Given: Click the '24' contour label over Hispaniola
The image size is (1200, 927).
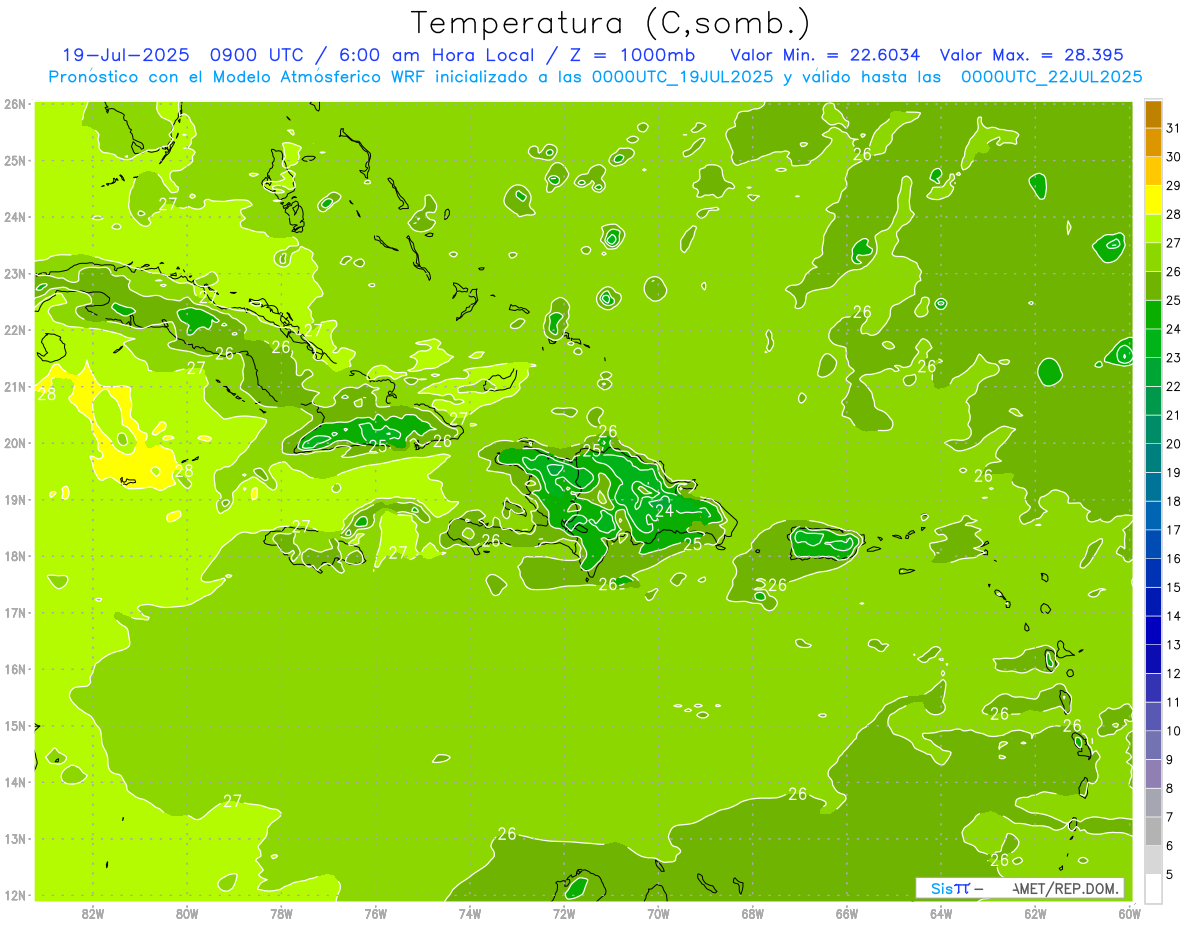Looking at the screenshot, I should pyautogui.click(x=664, y=510).
